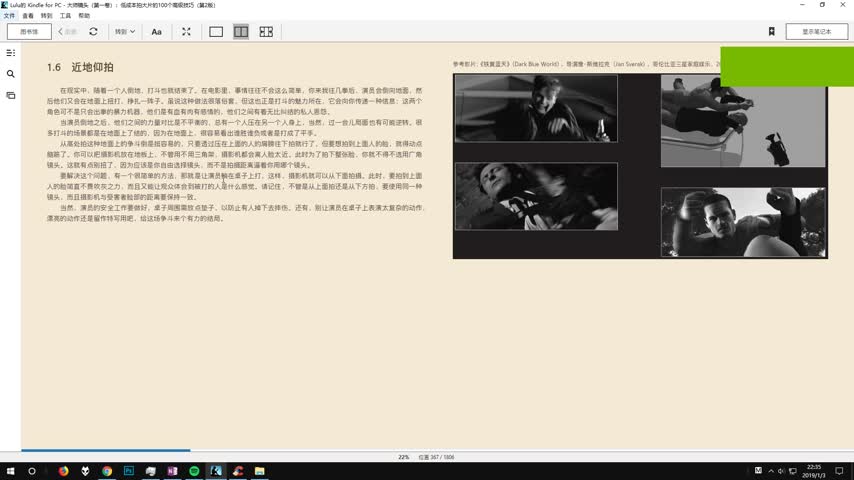Open the 图书馆 (Library) button

(x=29, y=32)
